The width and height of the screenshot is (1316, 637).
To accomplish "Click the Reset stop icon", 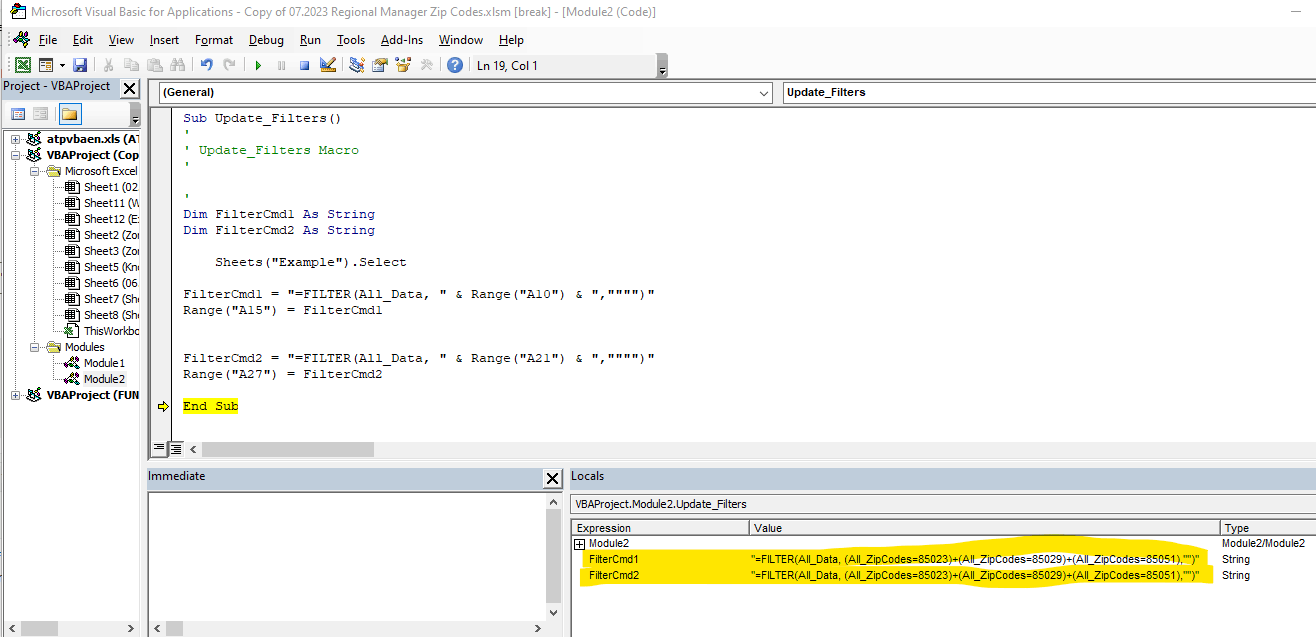I will click(x=304, y=65).
